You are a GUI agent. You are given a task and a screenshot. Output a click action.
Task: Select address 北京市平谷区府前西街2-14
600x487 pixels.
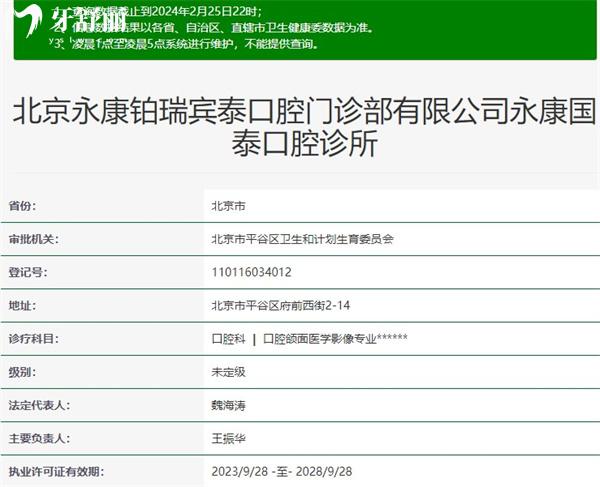(280, 306)
